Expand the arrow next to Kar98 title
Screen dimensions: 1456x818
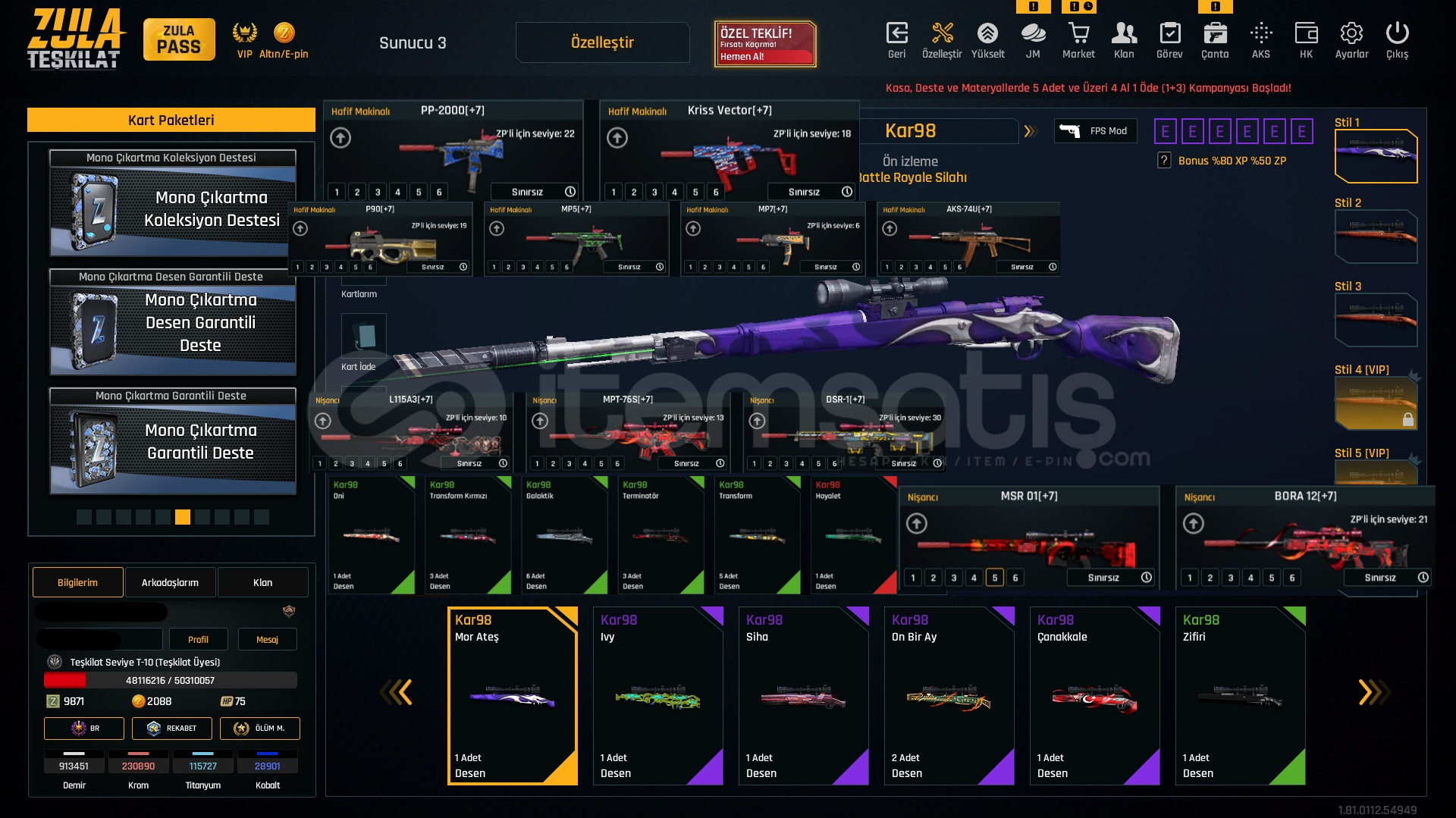click(1029, 131)
